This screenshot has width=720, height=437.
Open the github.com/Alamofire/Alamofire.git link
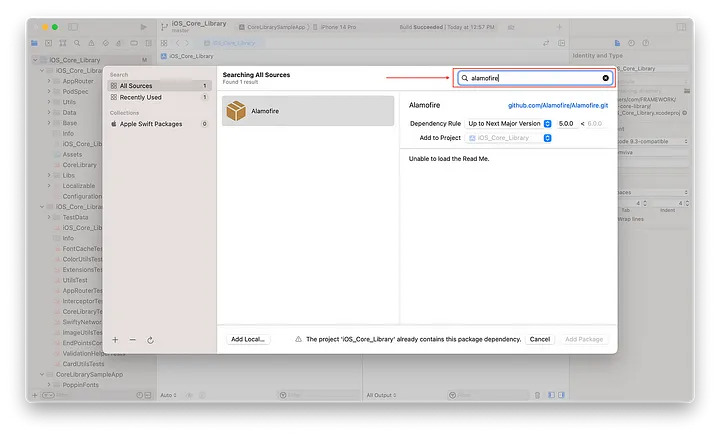pyautogui.click(x=558, y=103)
